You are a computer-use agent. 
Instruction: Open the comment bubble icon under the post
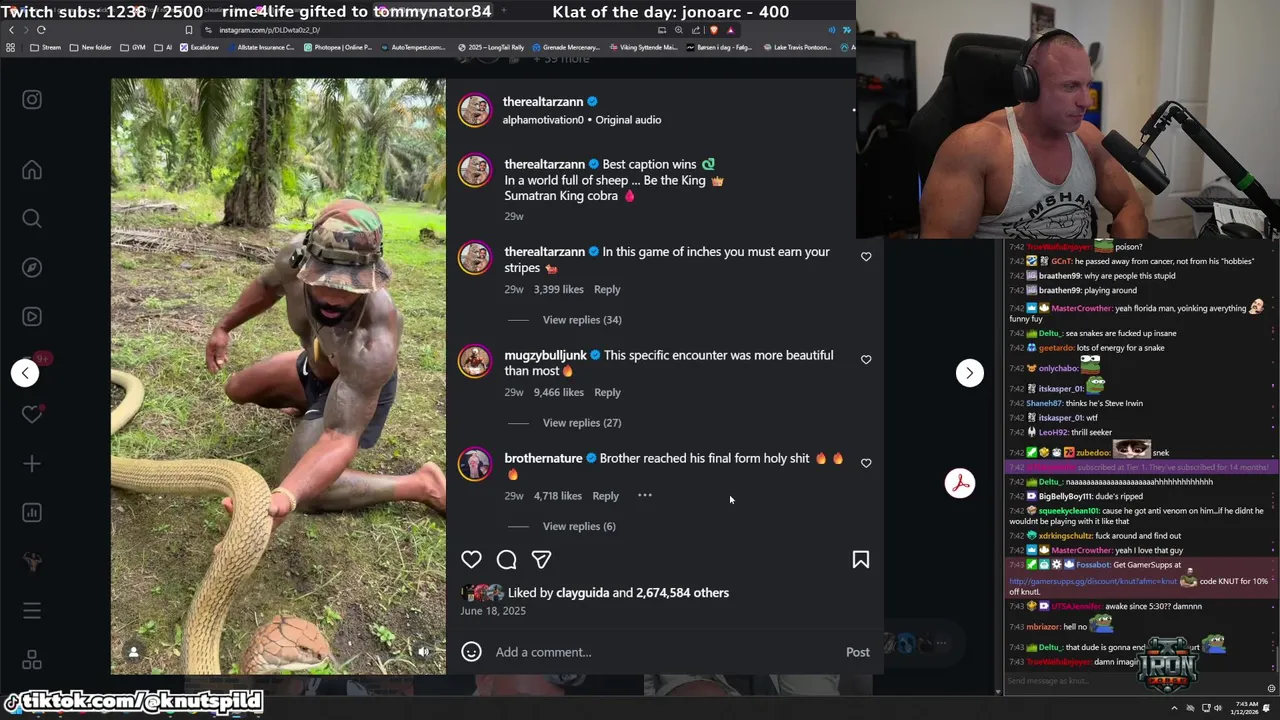[507, 560]
